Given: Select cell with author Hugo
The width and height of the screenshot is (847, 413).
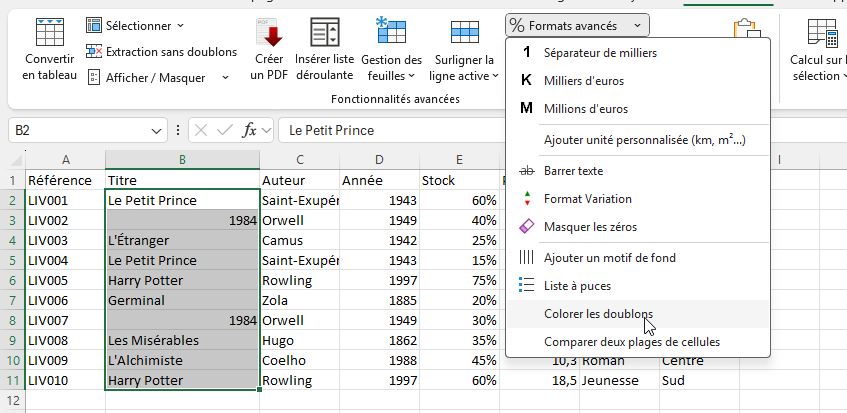Looking at the screenshot, I should [x=299, y=341].
